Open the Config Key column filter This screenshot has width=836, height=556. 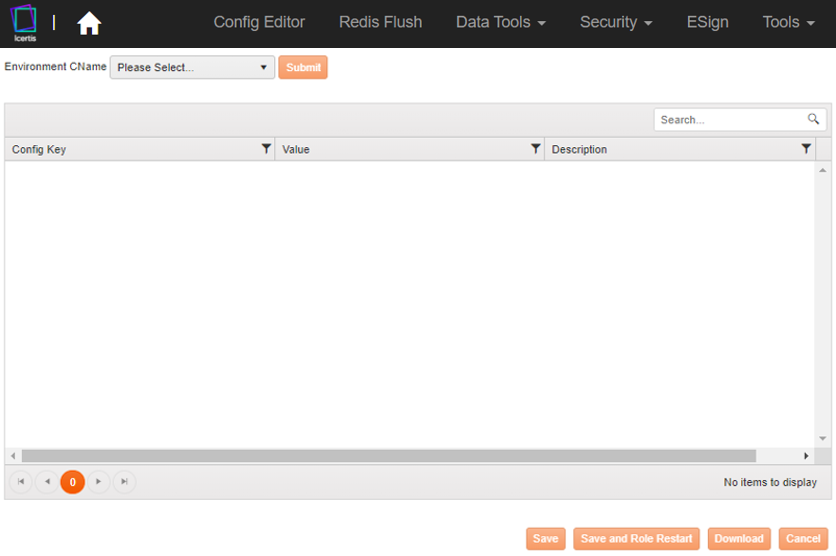point(266,149)
